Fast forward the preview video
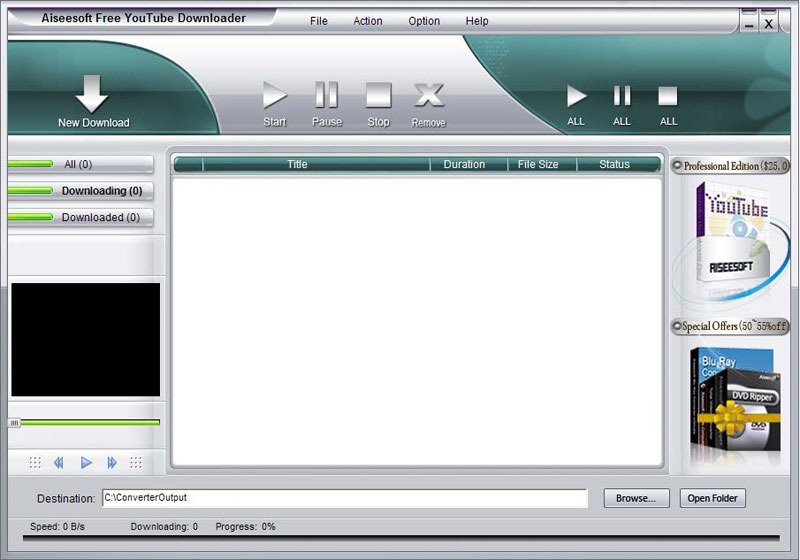Image resolution: width=800 pixels, height=560 pixels. point(112,462)
